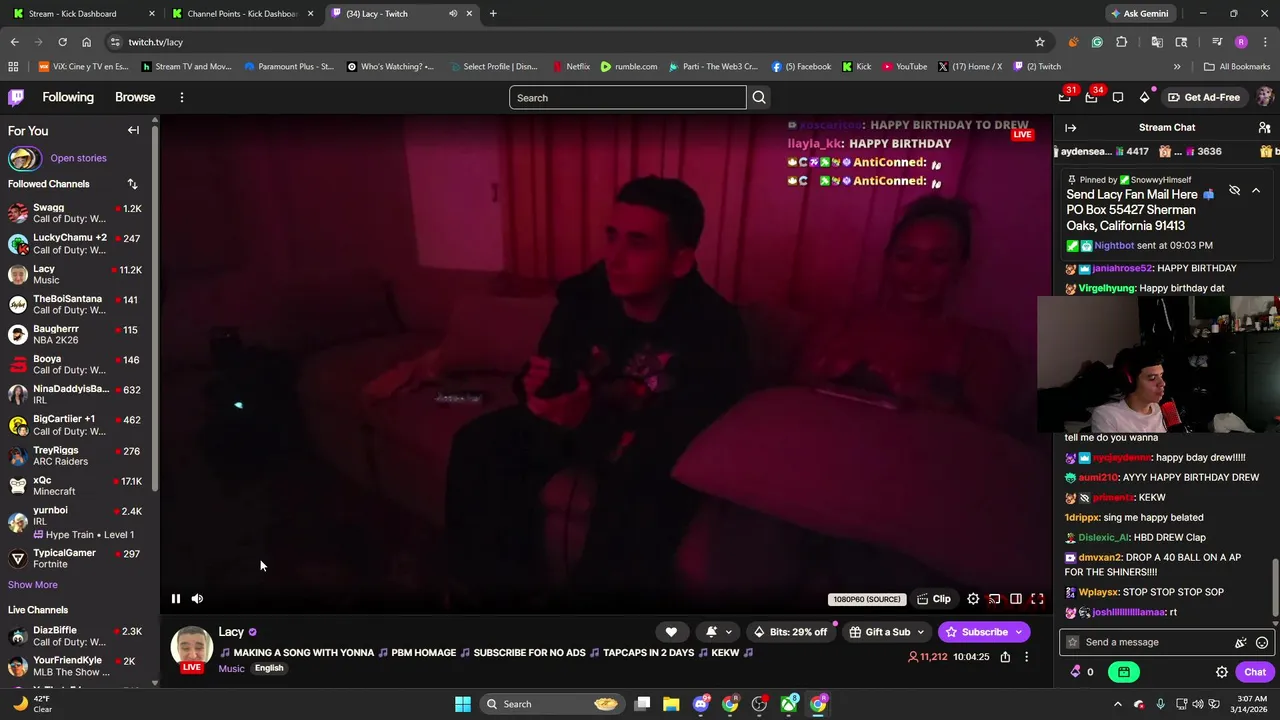
Task: Collapse the pinned message with chevron
Action: click(1256, 190)
